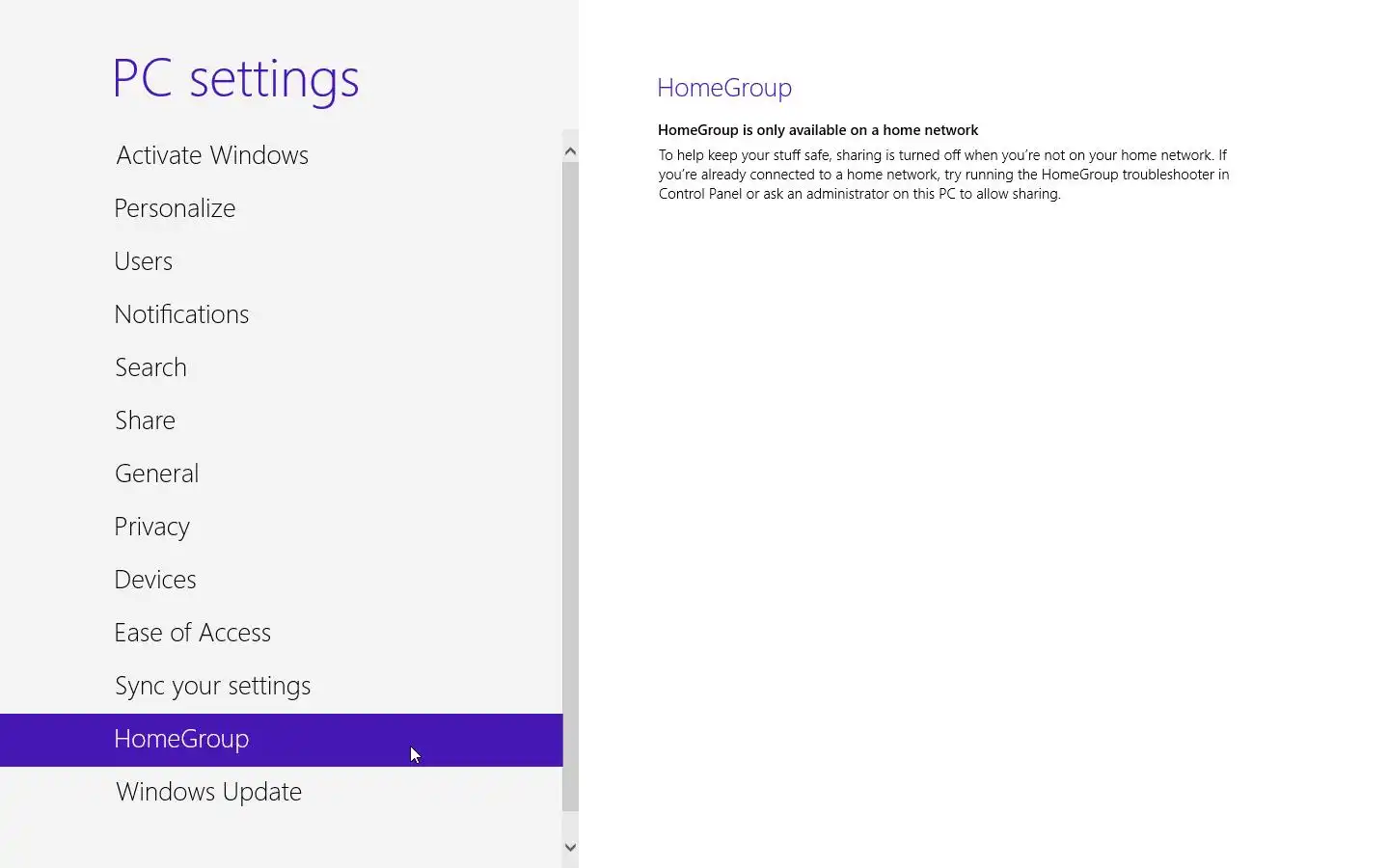Screen dimensions: 1389x868
Task: Open Notifications settings
Action: tap(281, 314)
